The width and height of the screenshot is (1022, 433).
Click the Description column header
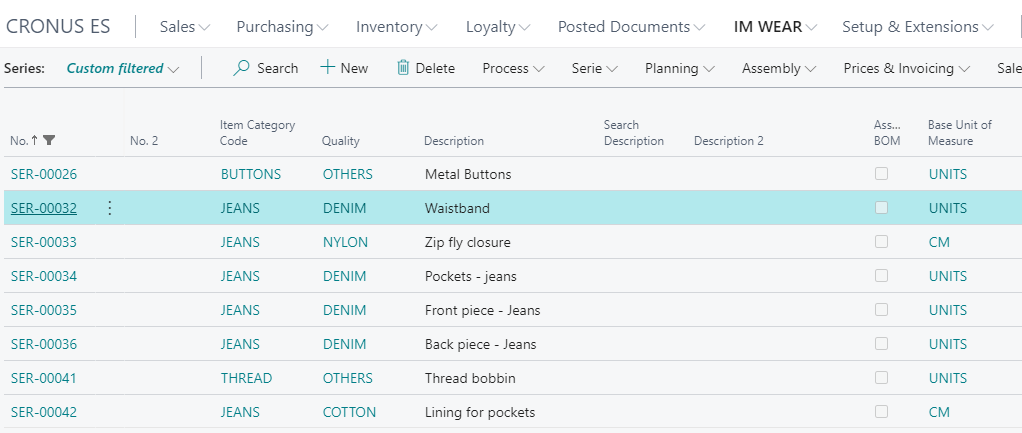pyautogui.click(x=454, y=141)
